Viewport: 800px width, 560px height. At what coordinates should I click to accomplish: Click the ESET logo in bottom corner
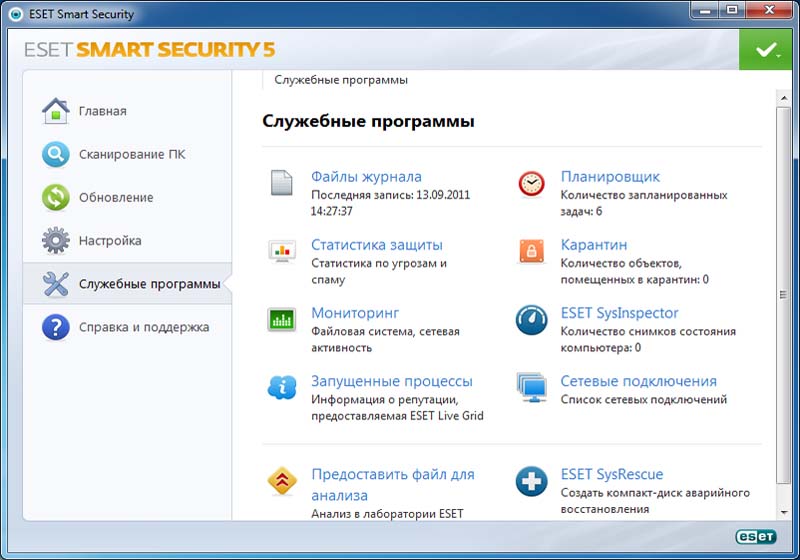[756, 537]
